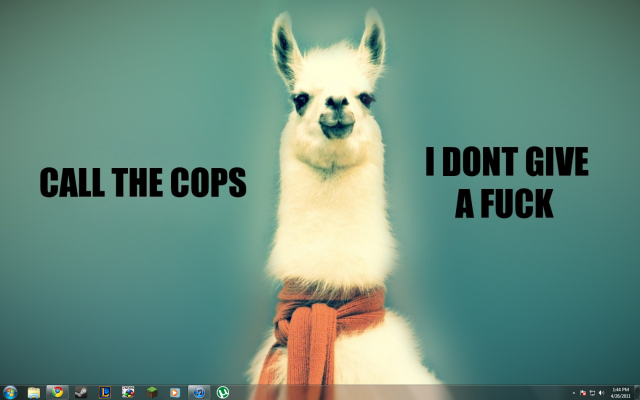Click empty taskbar area right of uTorrent
Viewport: 640px width, 400px height.
[400, 392]
